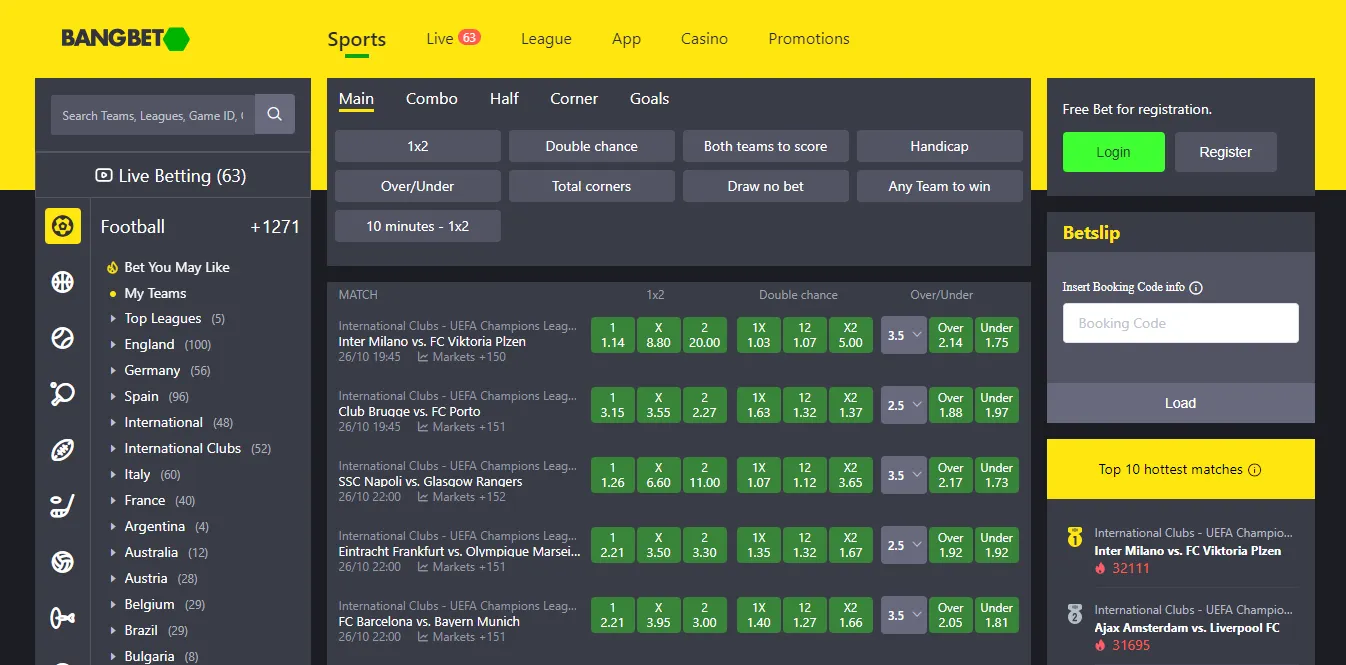Click the BANGBET logo
Screen dimensions: 1346x665
[x=125, y=39]
